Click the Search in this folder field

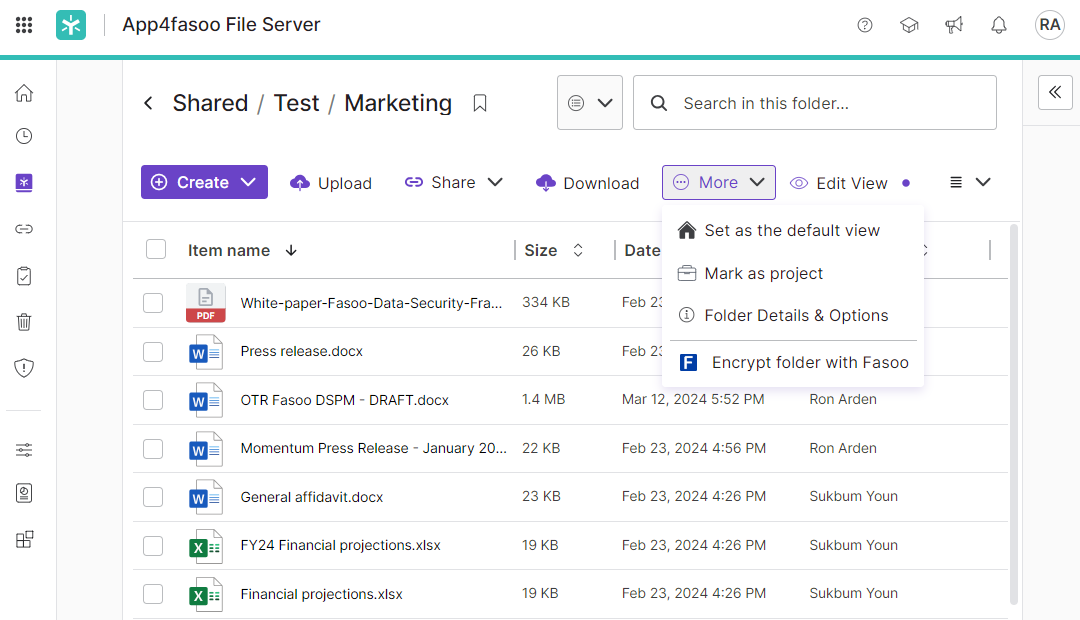coord(830,103)
